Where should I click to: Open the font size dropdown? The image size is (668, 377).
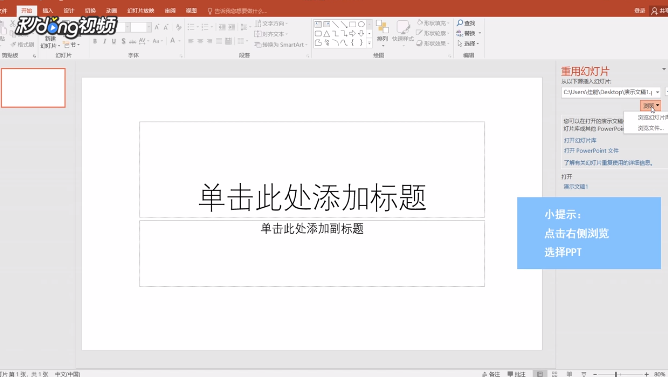149,27
